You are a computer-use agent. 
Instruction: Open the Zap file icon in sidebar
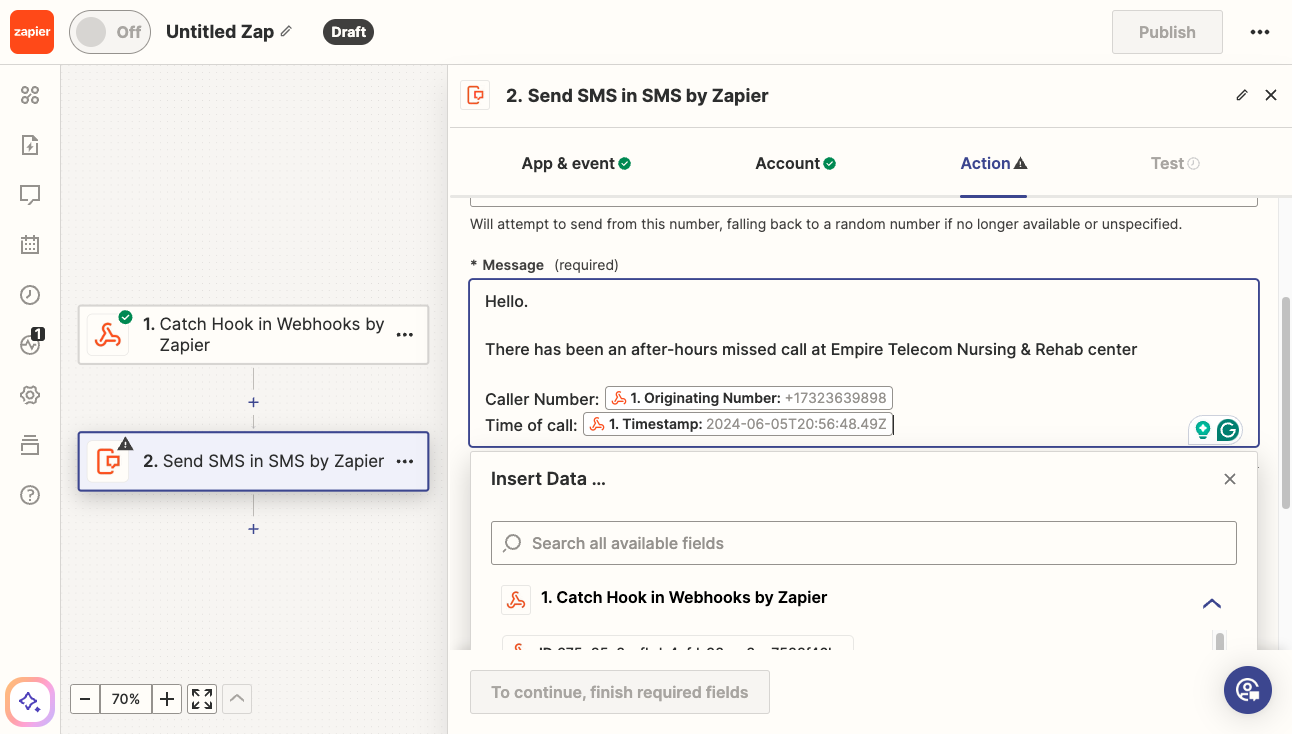click(x=30, y=145)
